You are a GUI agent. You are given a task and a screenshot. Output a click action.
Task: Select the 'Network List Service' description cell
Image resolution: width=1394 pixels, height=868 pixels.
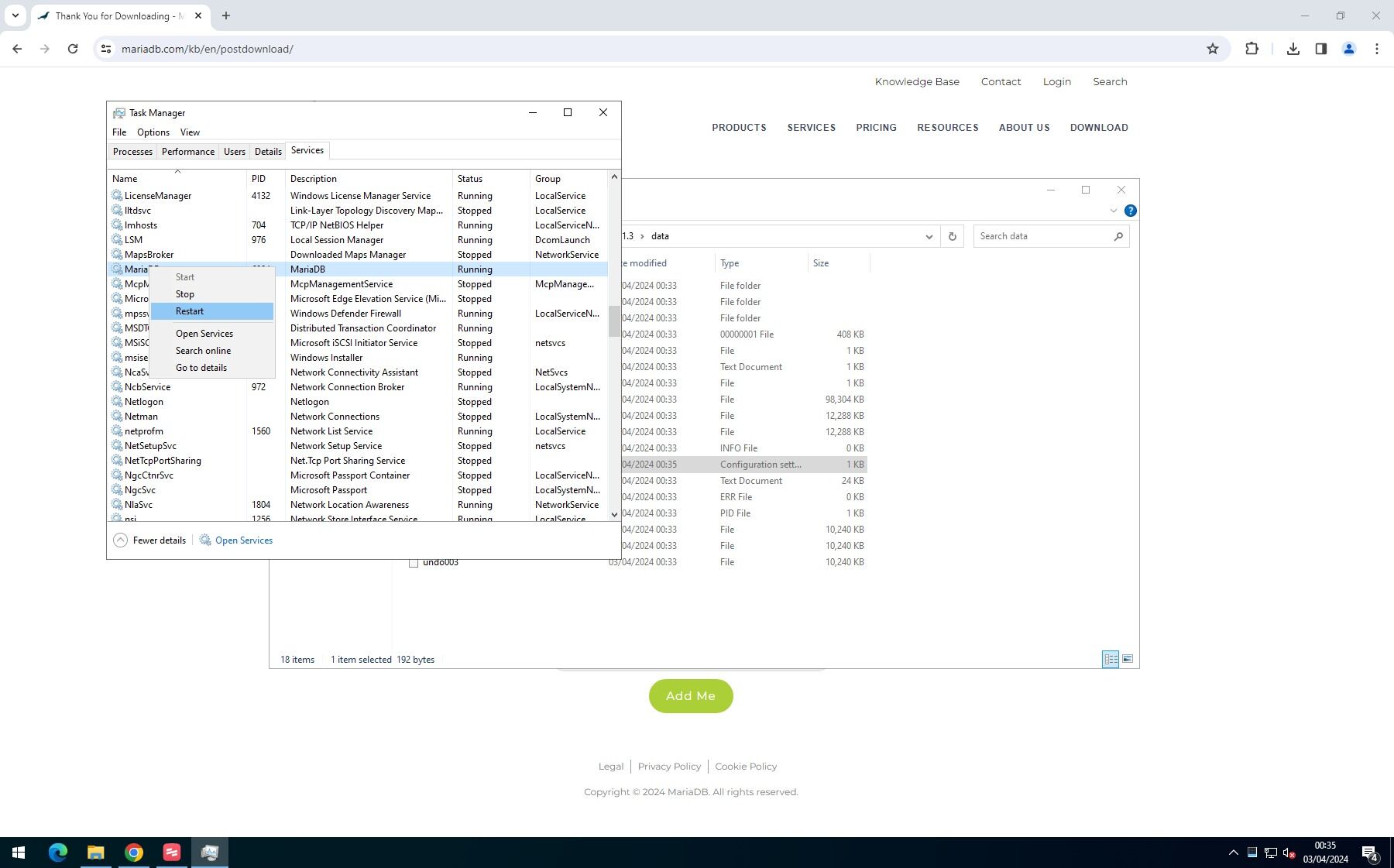(369, 431)
